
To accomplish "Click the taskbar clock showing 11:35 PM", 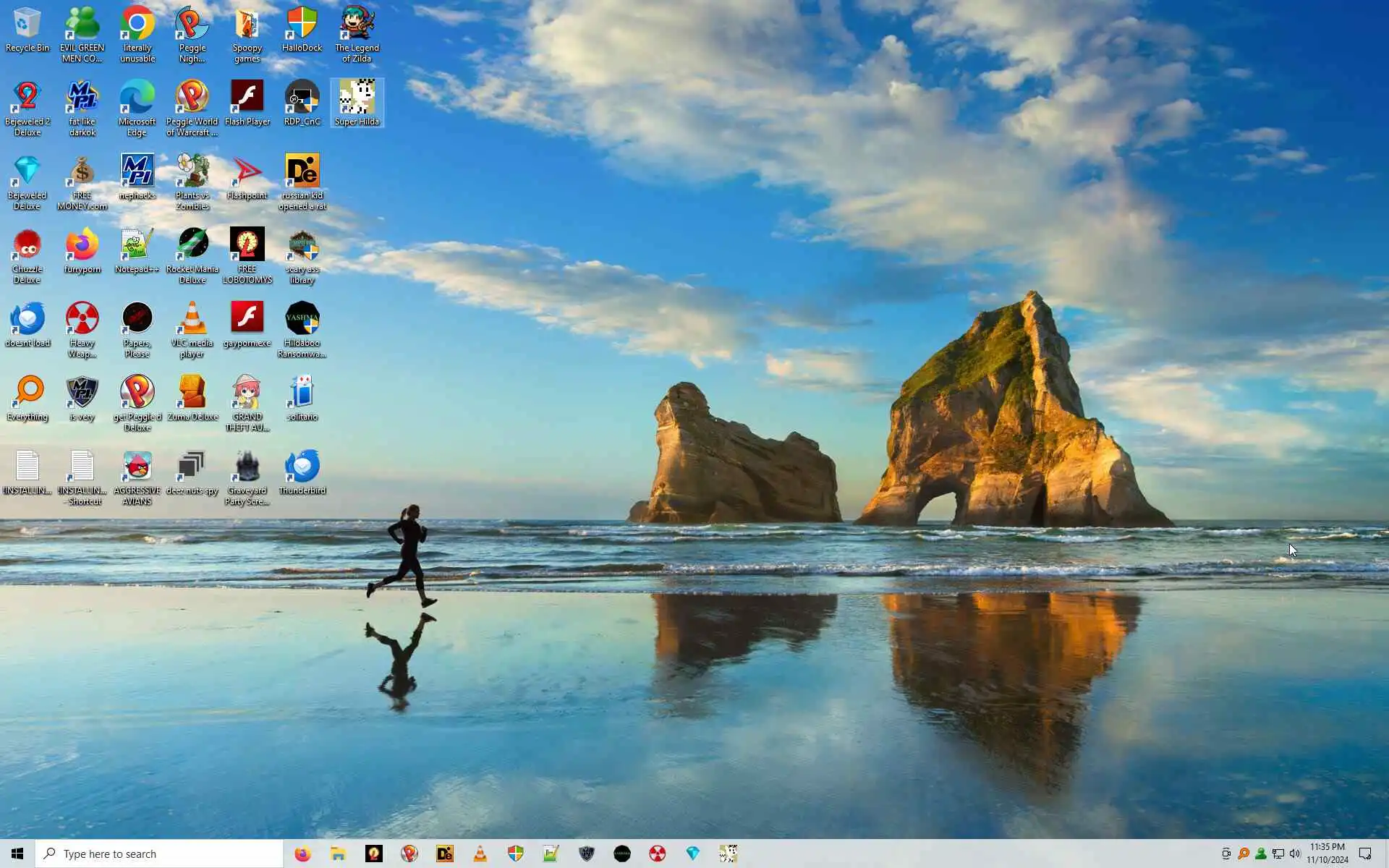I will click(1327, 854).
